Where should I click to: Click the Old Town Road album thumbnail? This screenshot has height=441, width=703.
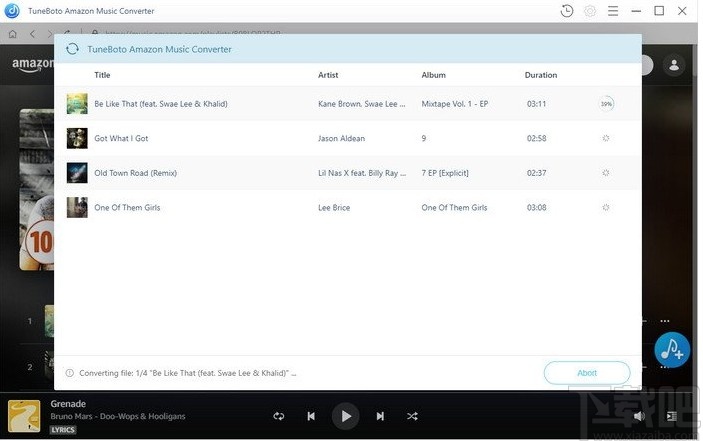[77, 173]
